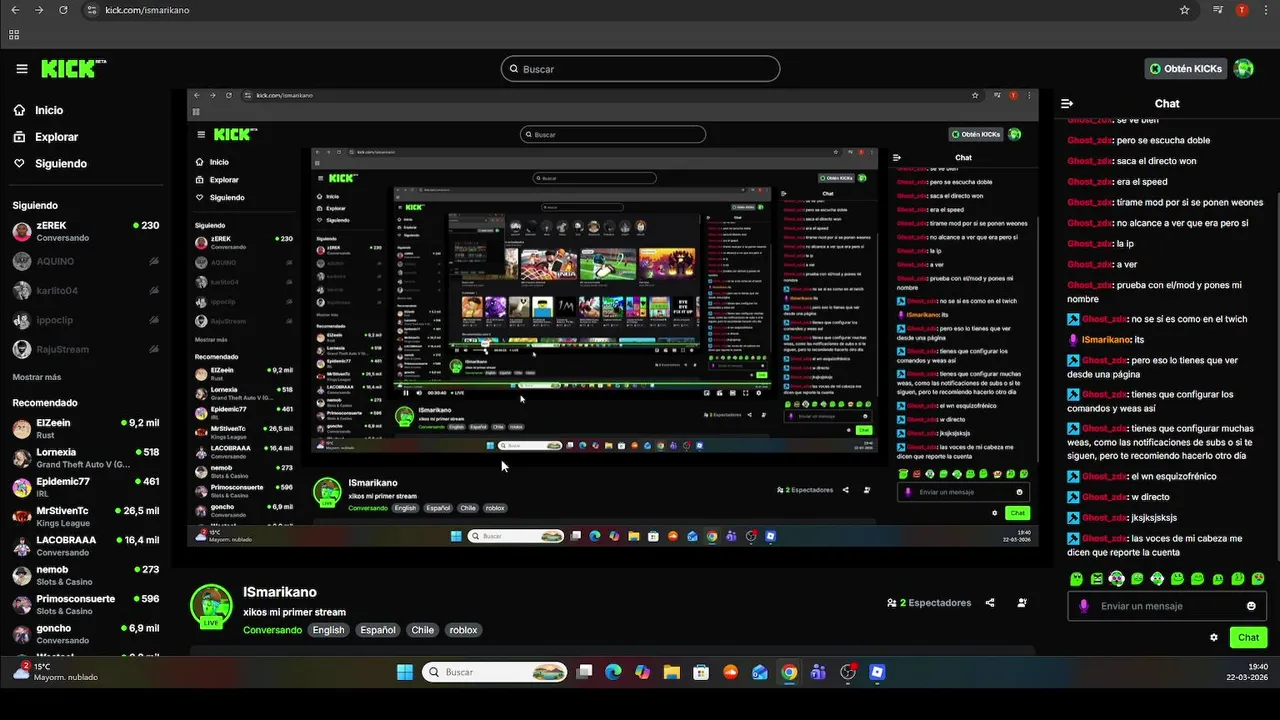Open Microsoft Edge from taskbar
This screenshot has width=1280, height=720.
pos(613,672)
